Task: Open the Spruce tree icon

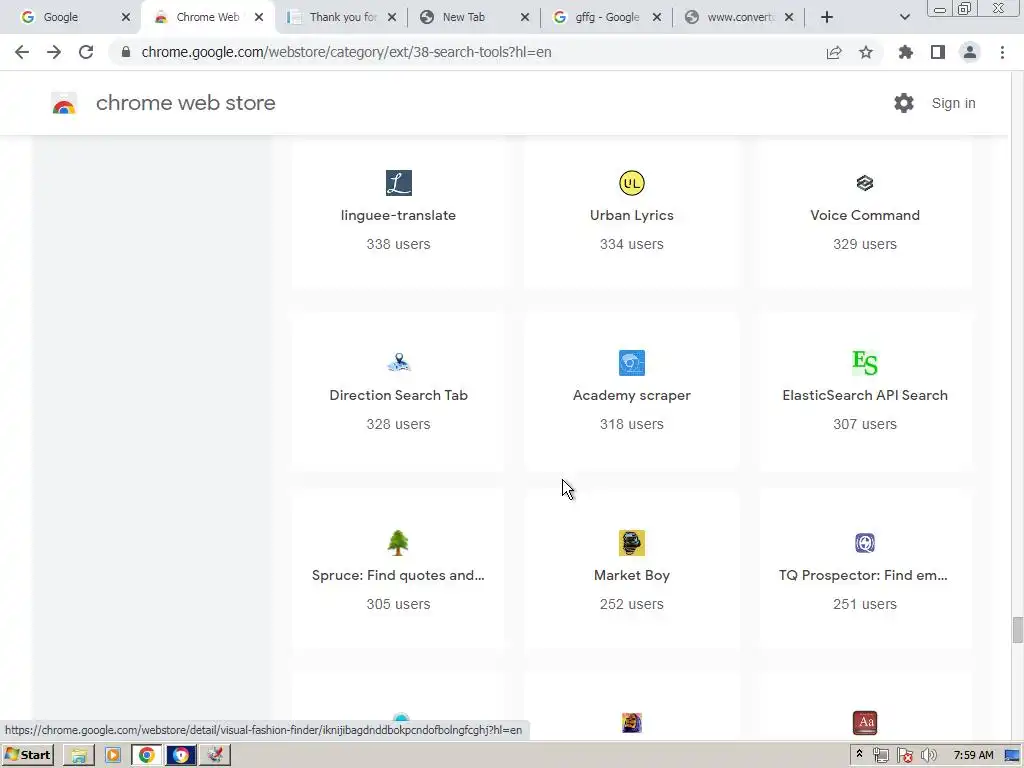Action: coord(398,543)
